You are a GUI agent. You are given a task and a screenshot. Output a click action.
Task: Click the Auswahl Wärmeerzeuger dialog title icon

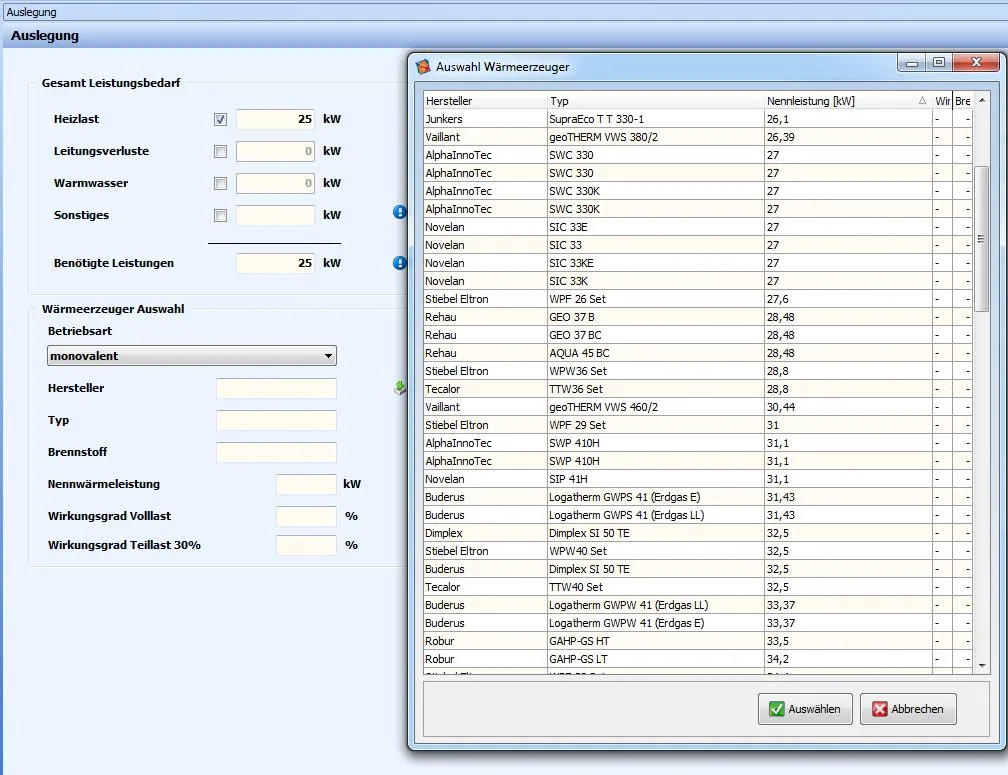[x=423, y=67]
